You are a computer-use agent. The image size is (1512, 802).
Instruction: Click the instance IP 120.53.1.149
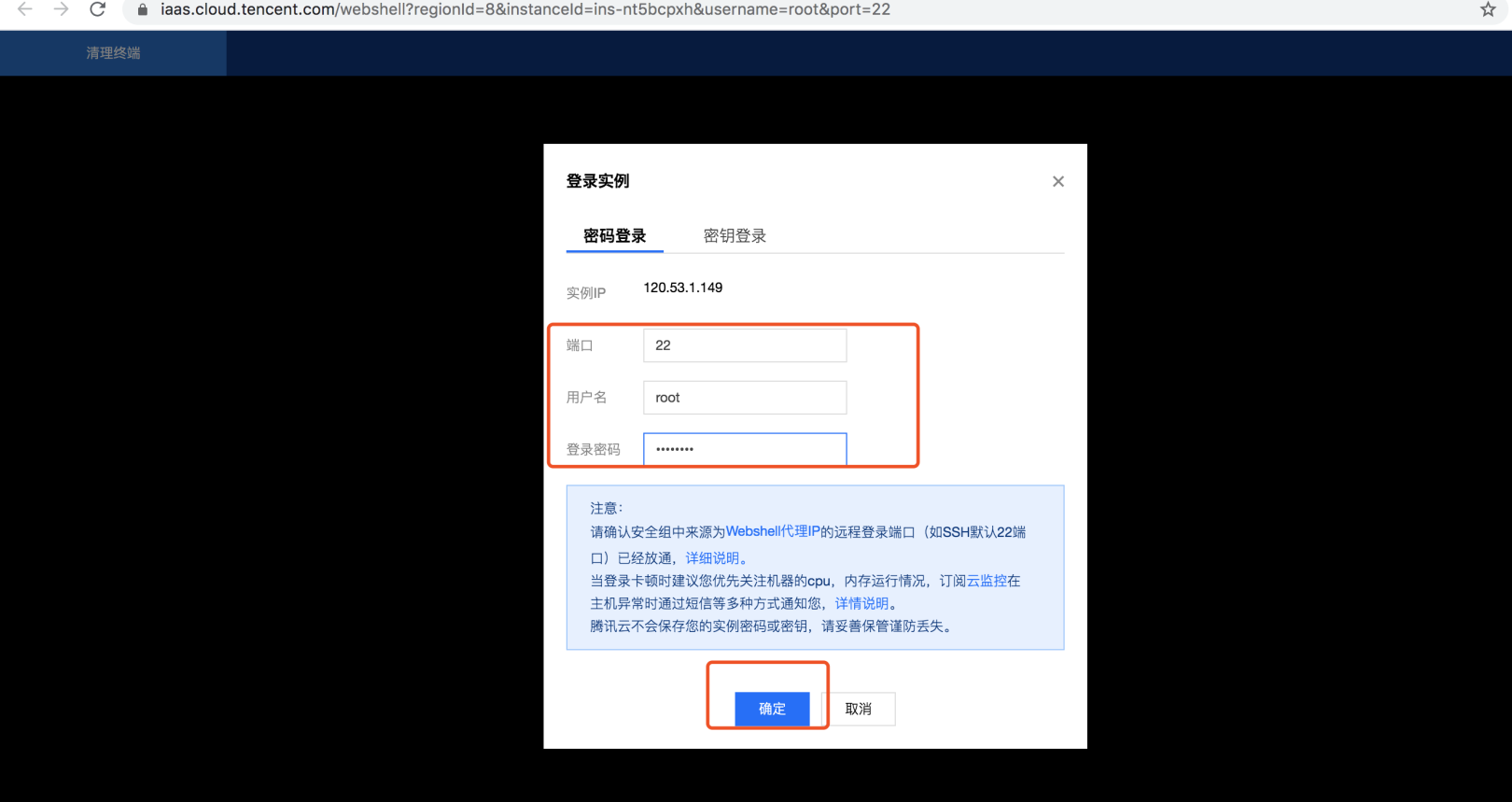tap(683, 288)
